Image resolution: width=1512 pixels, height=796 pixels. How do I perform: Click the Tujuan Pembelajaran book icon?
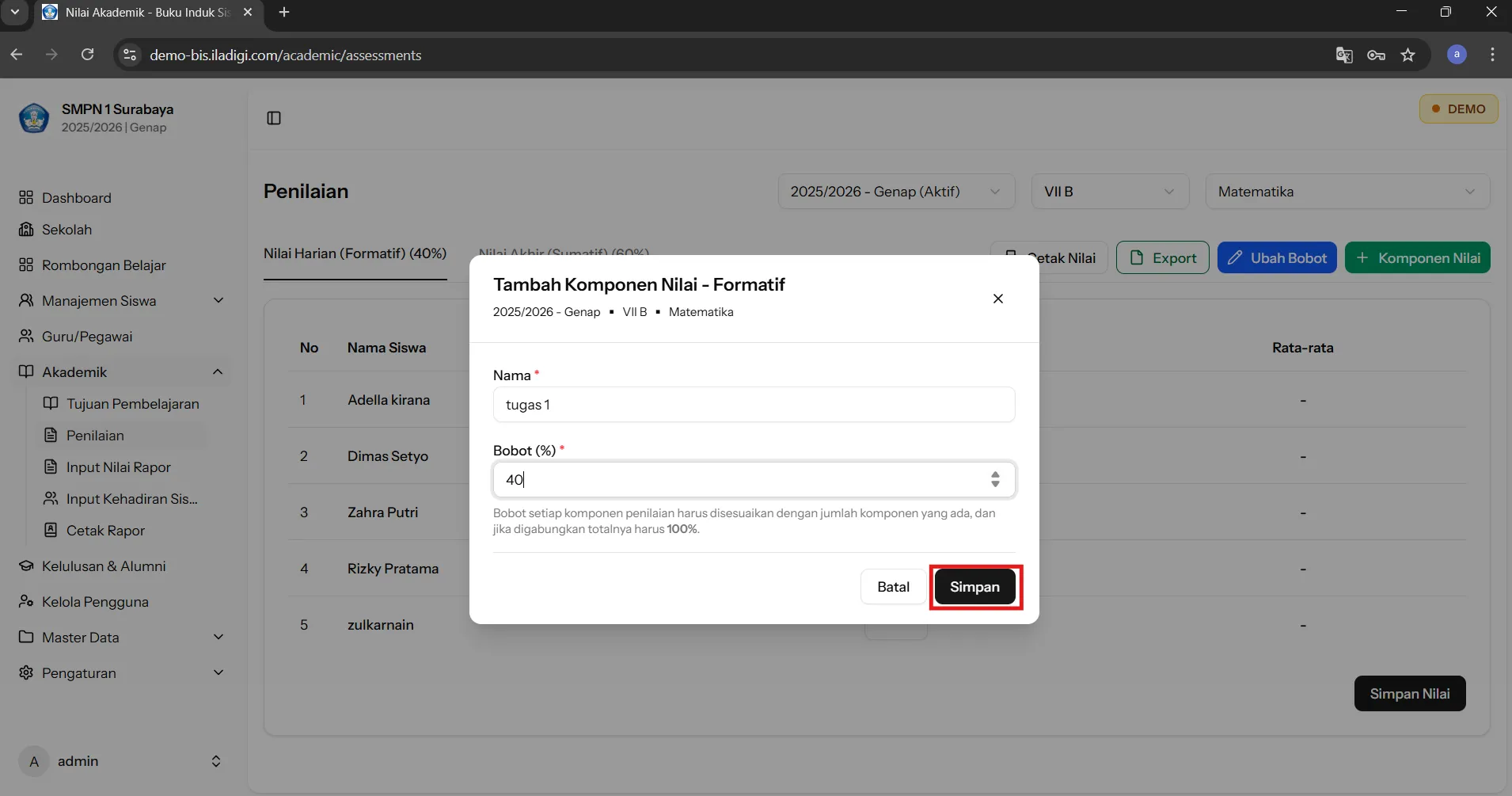pyautogui.click(x=51, y=404)
